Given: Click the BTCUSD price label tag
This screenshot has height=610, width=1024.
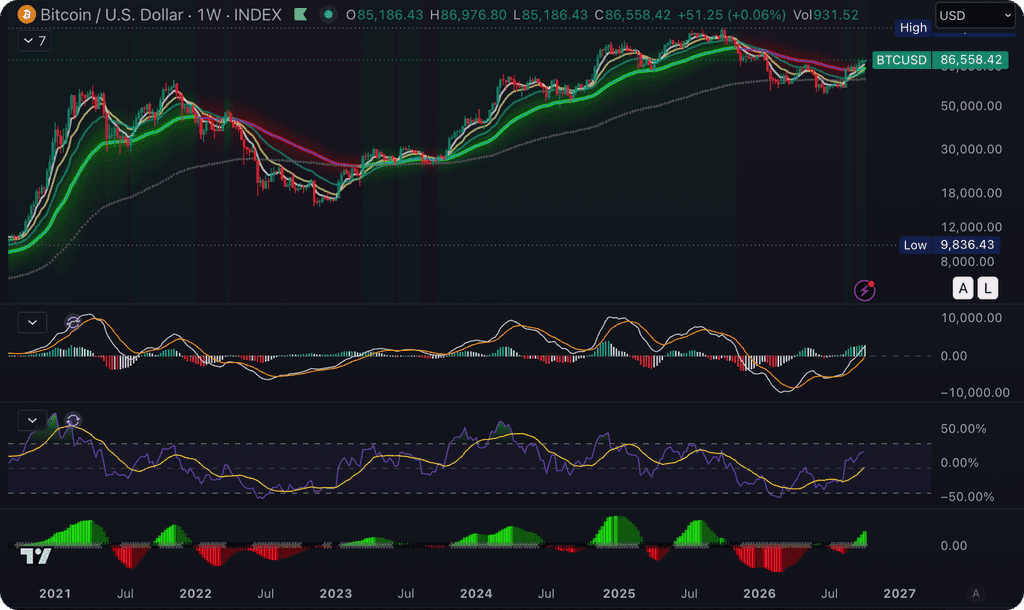Looking at the screenshot, I should [x=901, y=60].
